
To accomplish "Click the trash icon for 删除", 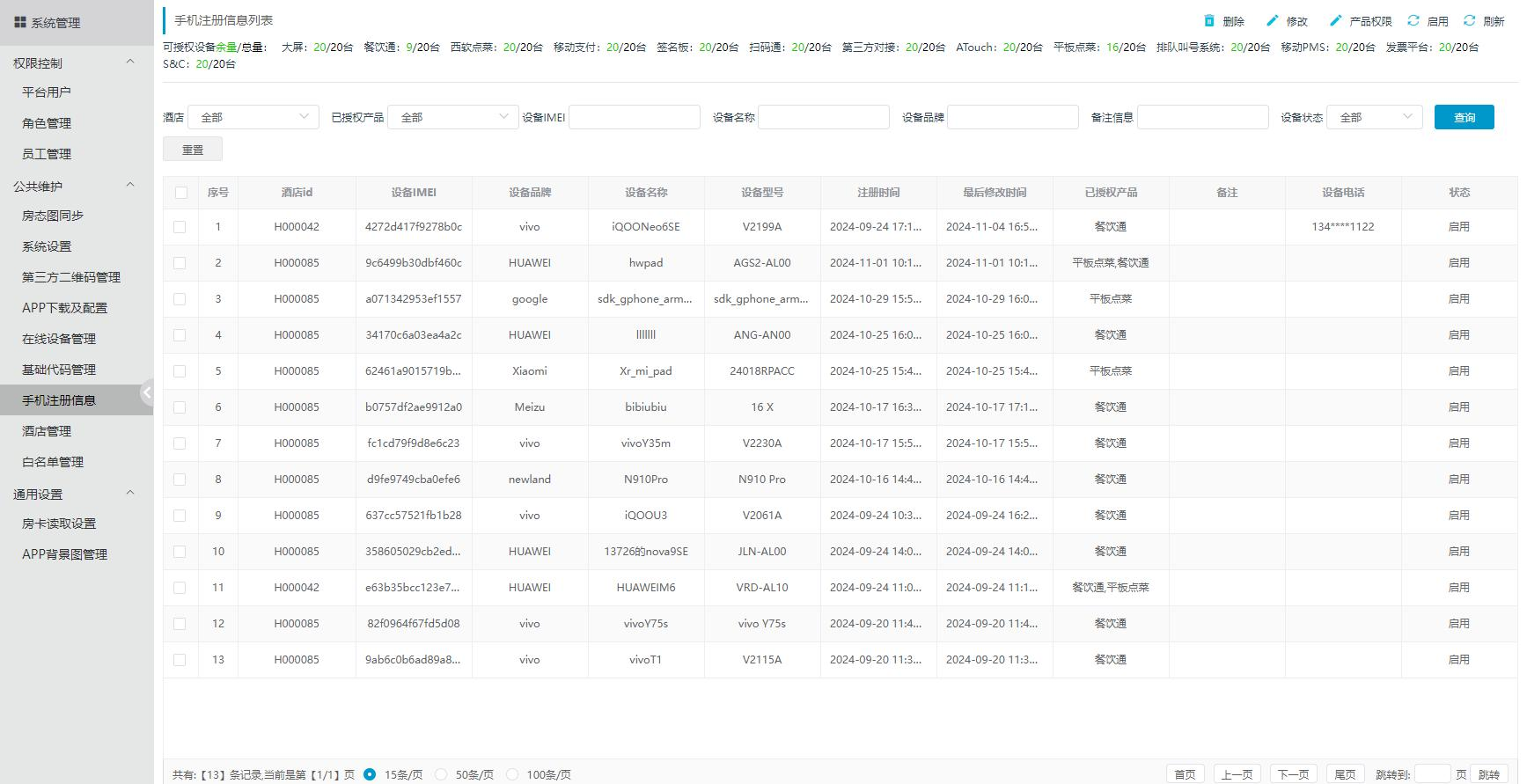I will coord(1209,20).
